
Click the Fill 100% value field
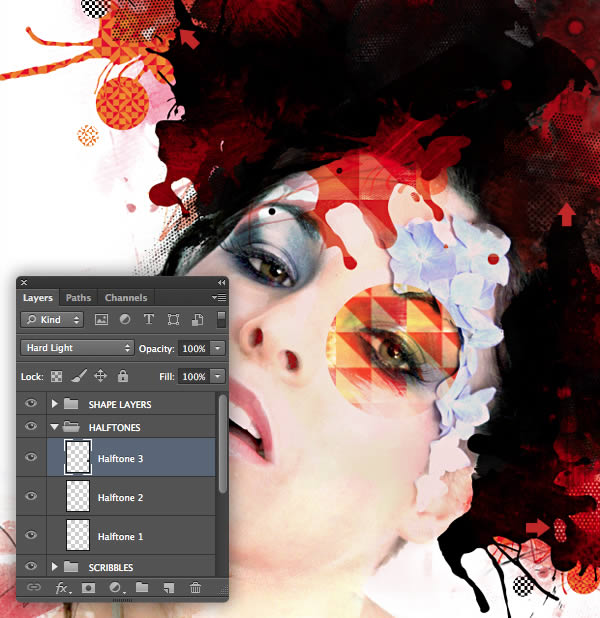point(194,376)
